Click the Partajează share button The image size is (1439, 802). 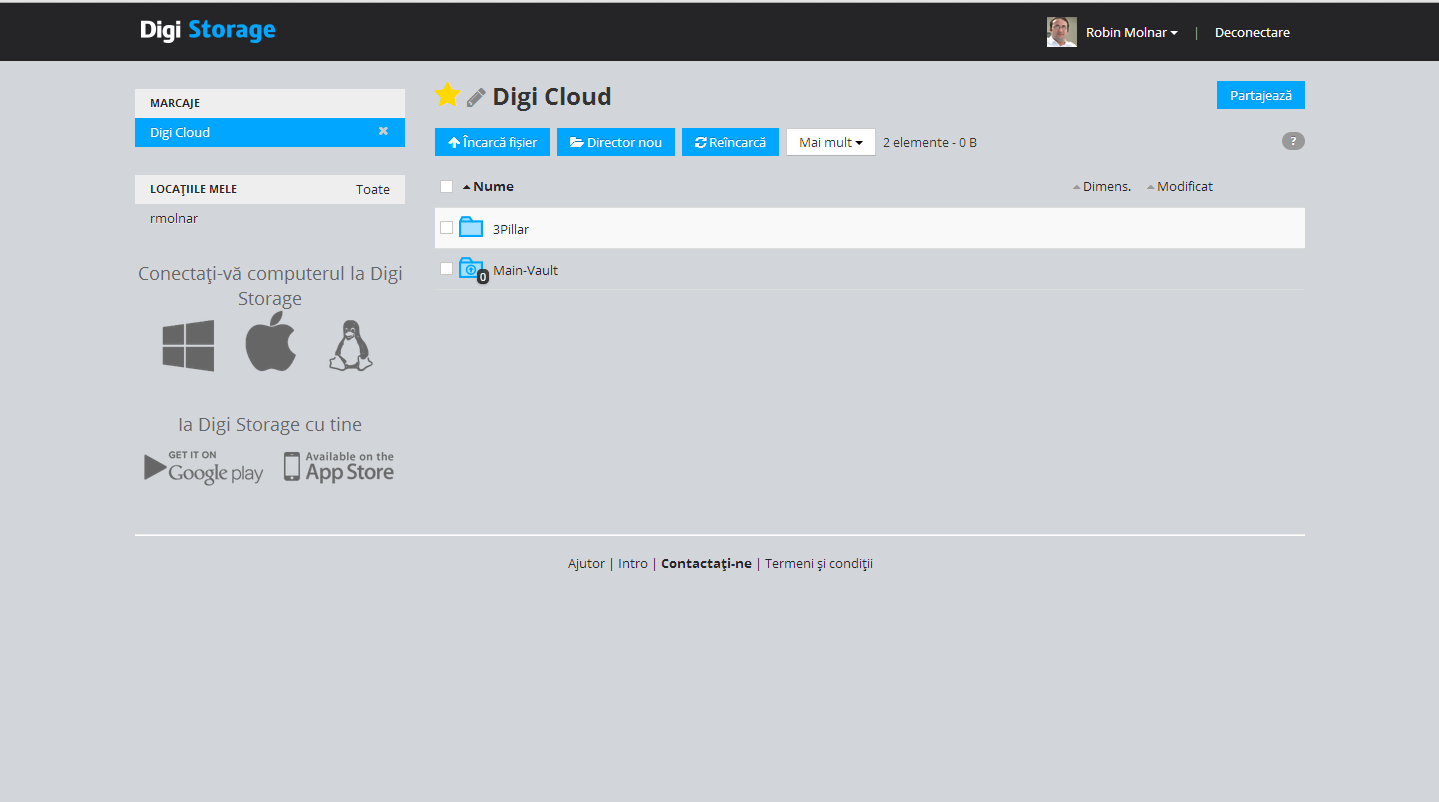1261,95
